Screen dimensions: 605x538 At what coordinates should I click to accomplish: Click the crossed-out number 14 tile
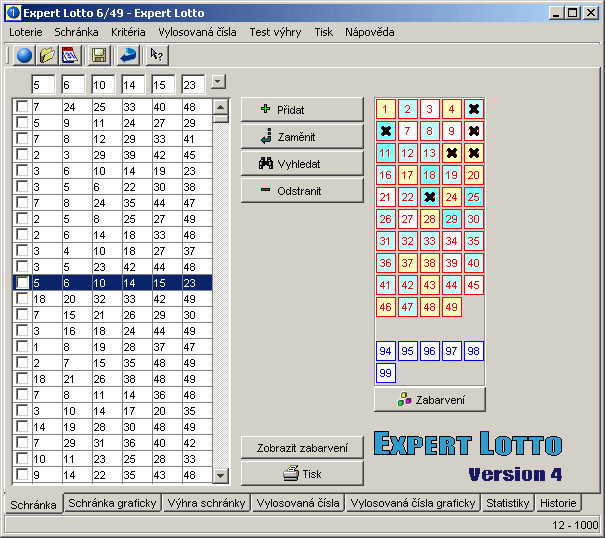click(x=451, y=153)
